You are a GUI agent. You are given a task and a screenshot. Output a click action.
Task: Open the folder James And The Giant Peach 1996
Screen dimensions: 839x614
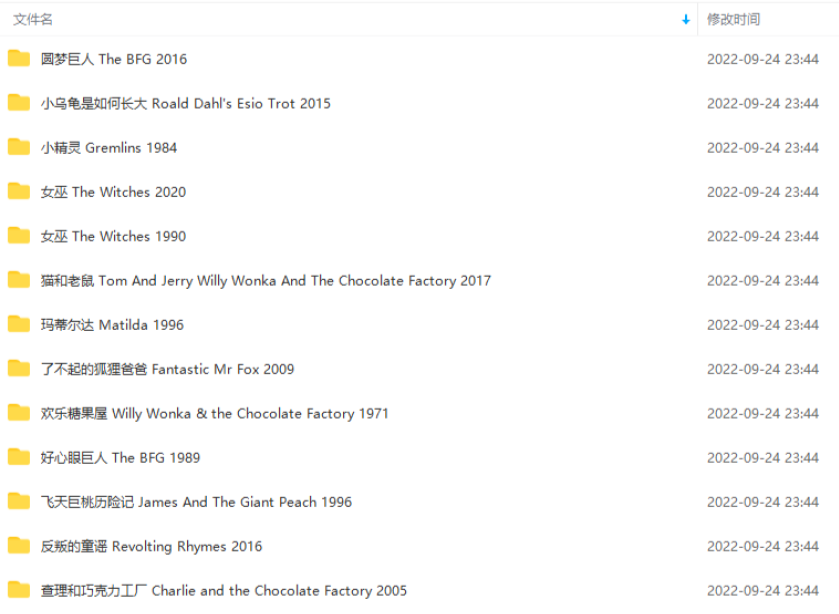196,502
